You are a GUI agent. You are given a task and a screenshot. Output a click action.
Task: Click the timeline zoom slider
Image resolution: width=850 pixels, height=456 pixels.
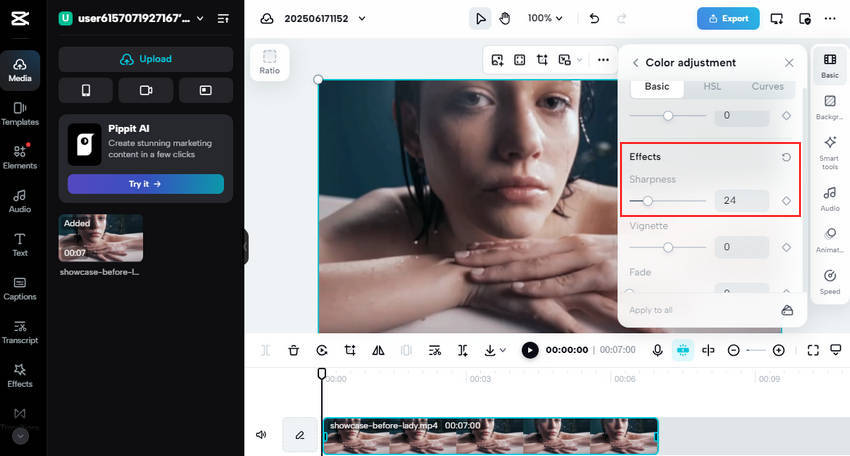[756, 350]
